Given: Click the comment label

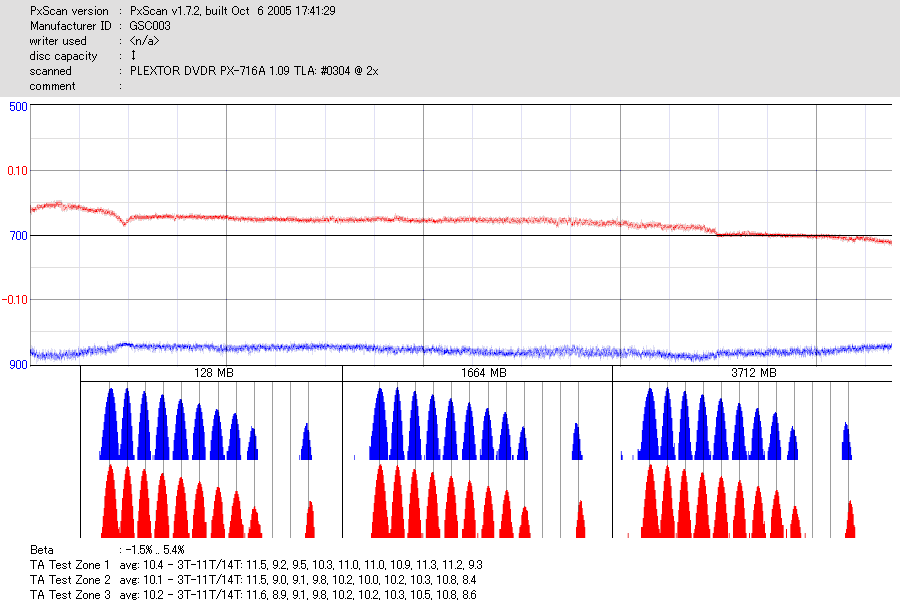Looking at the screenshot, I should coord(52,86).
